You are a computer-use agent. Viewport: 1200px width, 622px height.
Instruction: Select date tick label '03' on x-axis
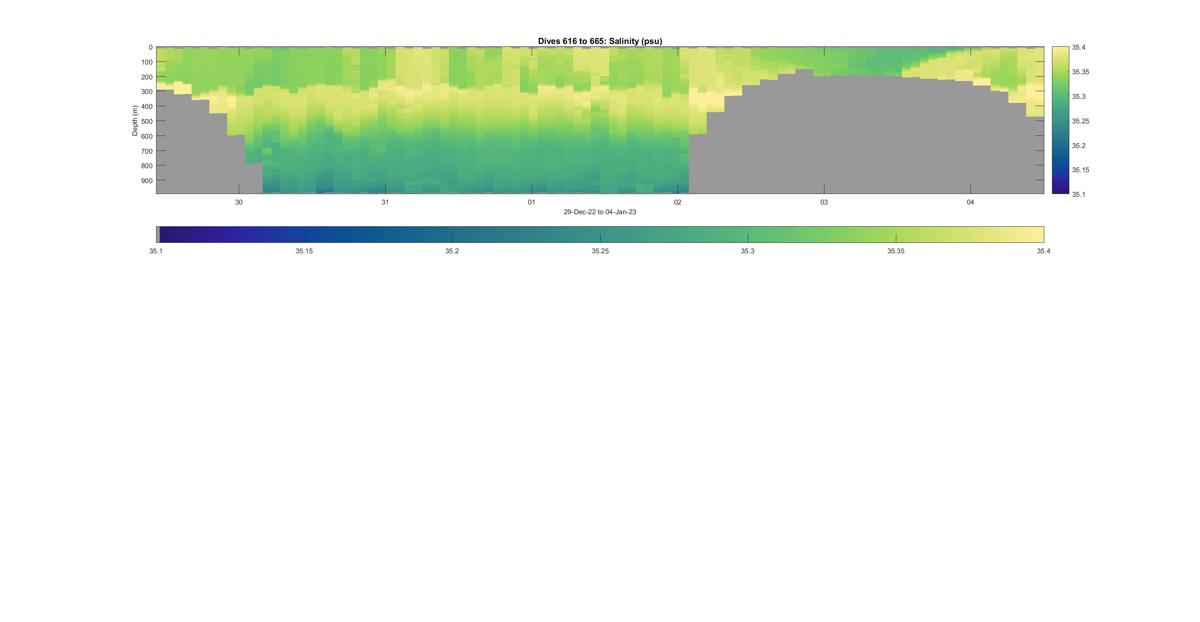[x=824, y=202]
